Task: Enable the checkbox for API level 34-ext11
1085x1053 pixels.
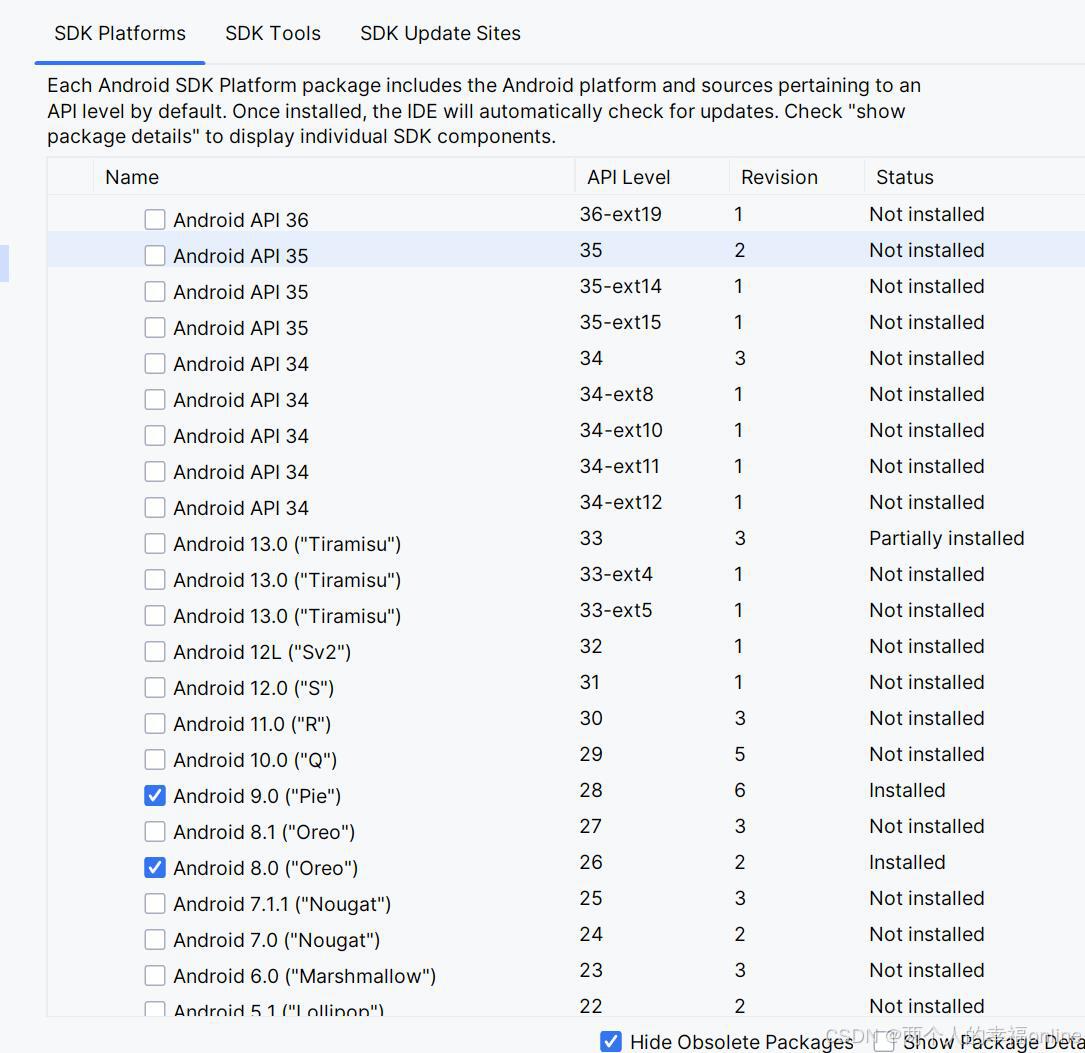Action: click(155, 471)
